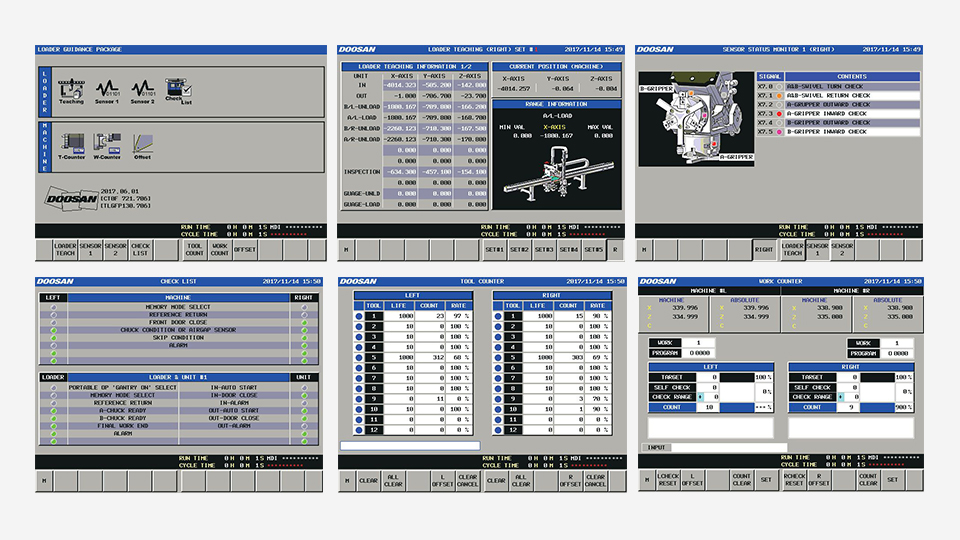Open the Teaching icon in Loader section
Screen dimensions: 960x540
71,91
